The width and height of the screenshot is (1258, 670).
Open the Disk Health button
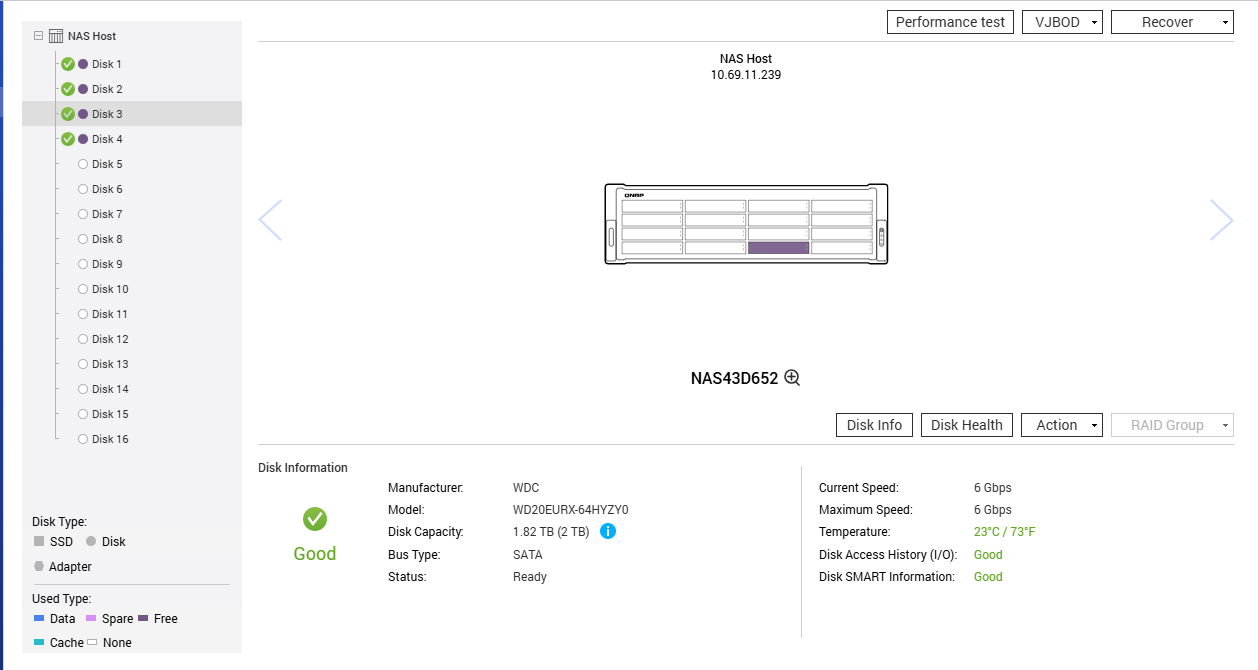[x=967, y=425]
